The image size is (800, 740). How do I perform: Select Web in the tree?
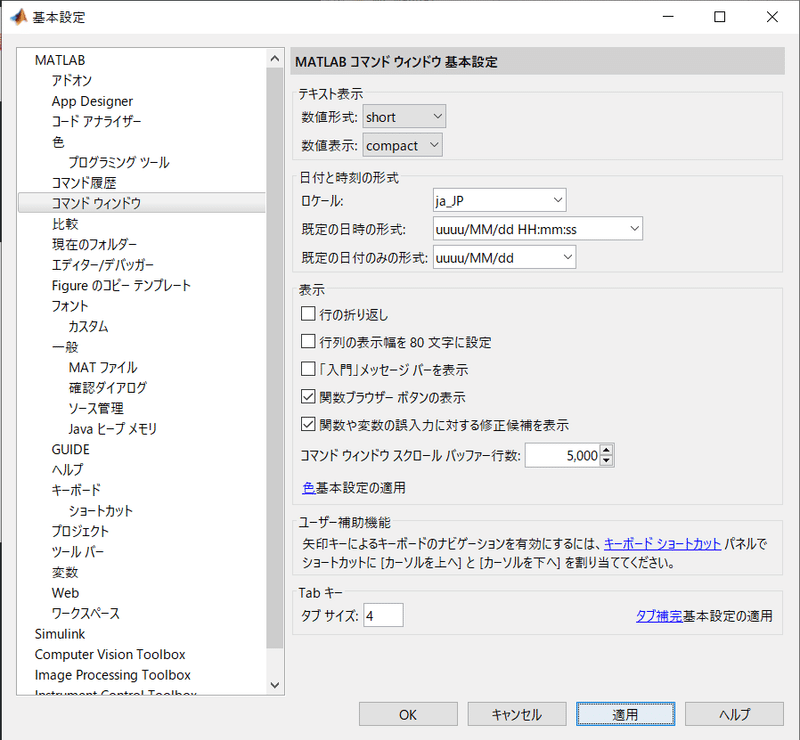pos(65,593)
